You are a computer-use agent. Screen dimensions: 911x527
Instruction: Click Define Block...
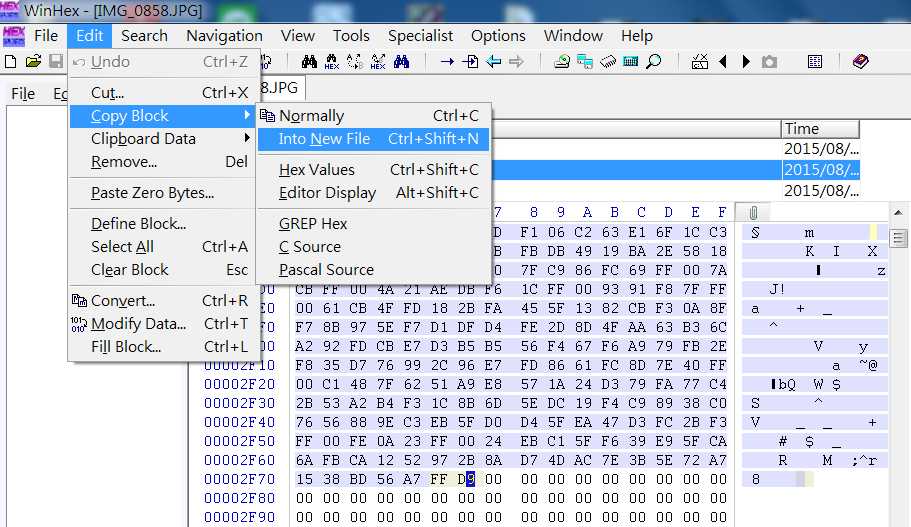click(x=163, y=224)
